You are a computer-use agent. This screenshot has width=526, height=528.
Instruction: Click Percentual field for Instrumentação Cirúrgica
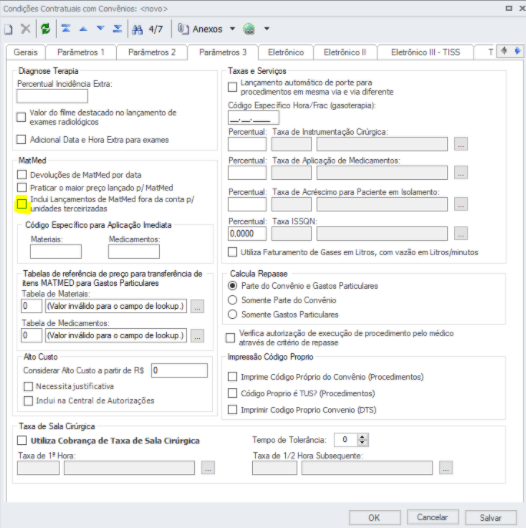pos(247,144)
